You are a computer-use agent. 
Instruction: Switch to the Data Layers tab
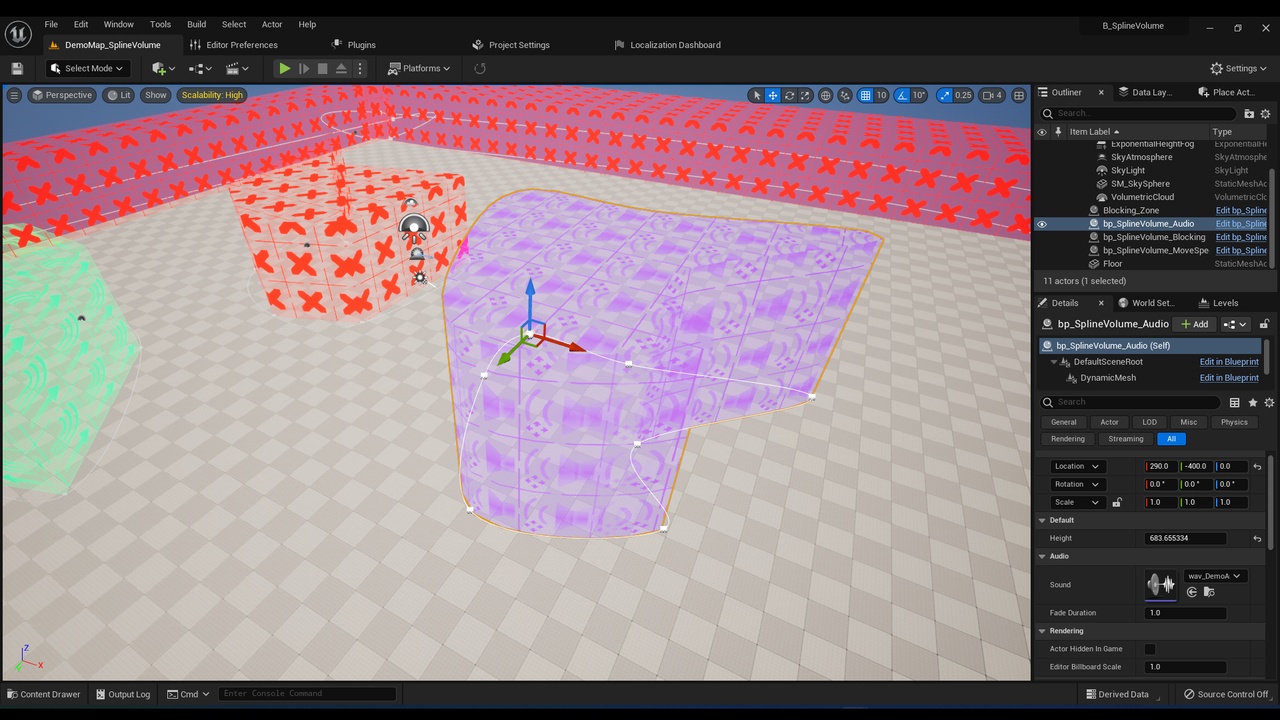click(x=1151, y=92)
